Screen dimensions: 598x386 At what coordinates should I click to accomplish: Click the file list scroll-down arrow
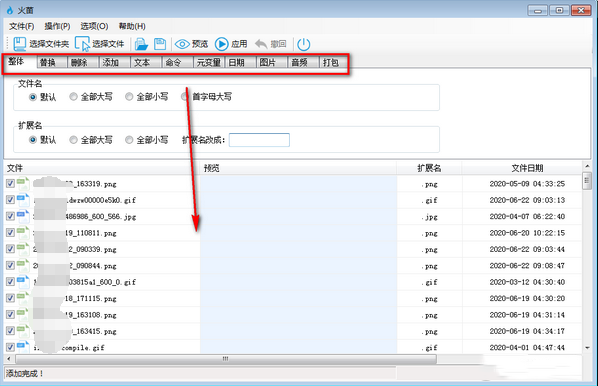[587, 348]
